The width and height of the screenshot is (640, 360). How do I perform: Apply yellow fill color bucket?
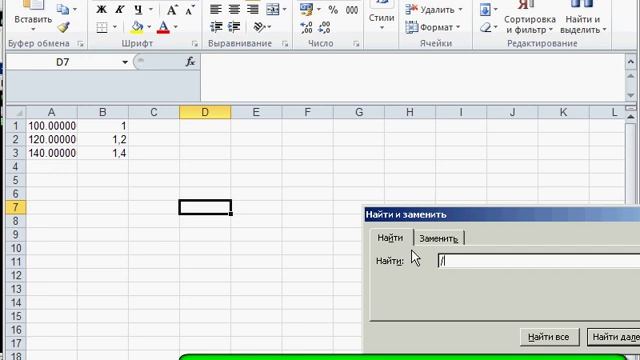point(137,27)
